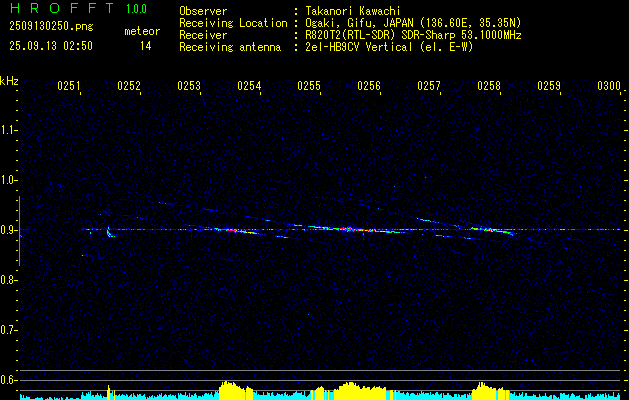This screenshot has width=629, height=400.
Task: Click the Observer field label
Action: 203,11
